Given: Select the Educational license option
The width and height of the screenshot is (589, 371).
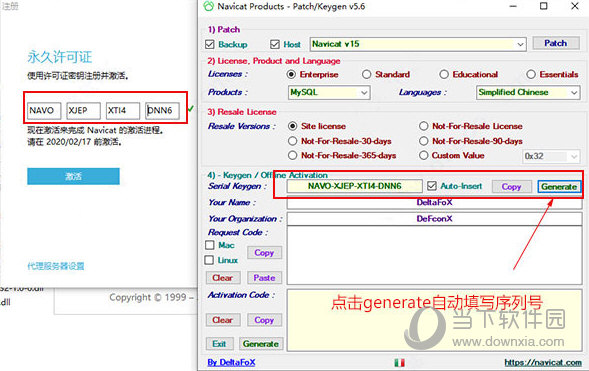Looking at the screenshot, I should coord(444,74).
